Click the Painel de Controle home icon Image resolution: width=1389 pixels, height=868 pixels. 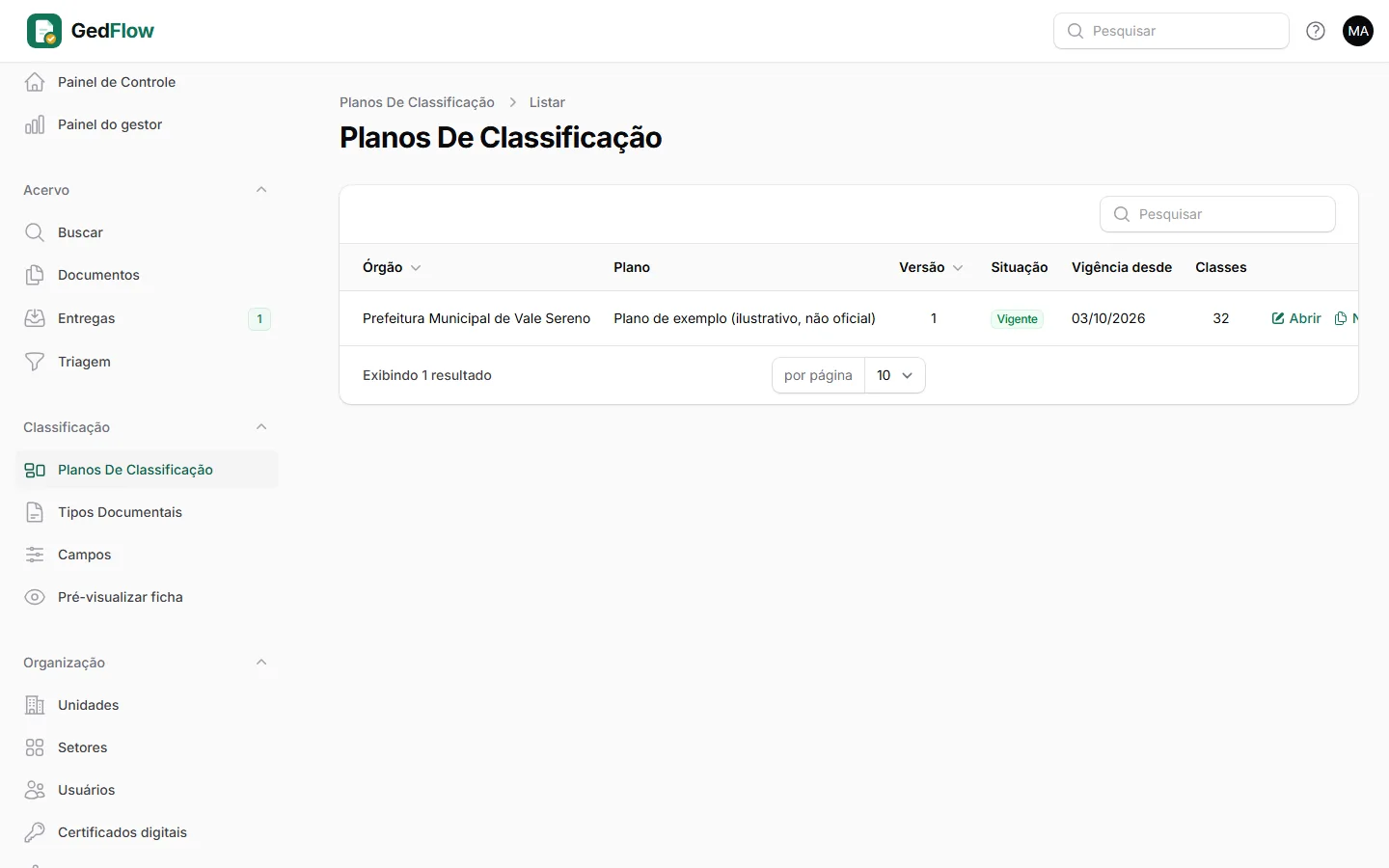(35, 82)
